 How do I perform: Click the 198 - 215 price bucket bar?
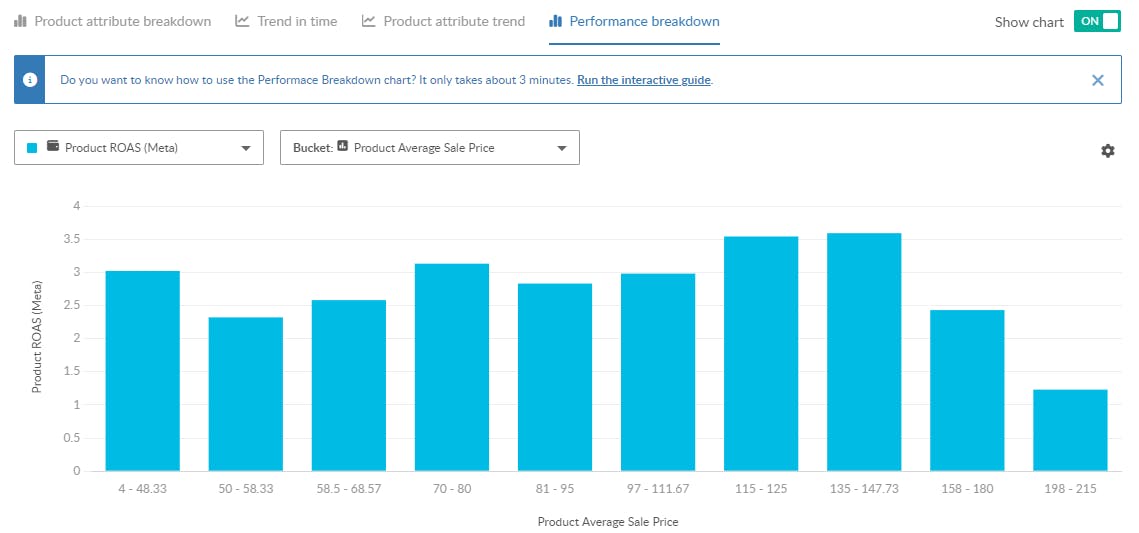coord(1070,430)
